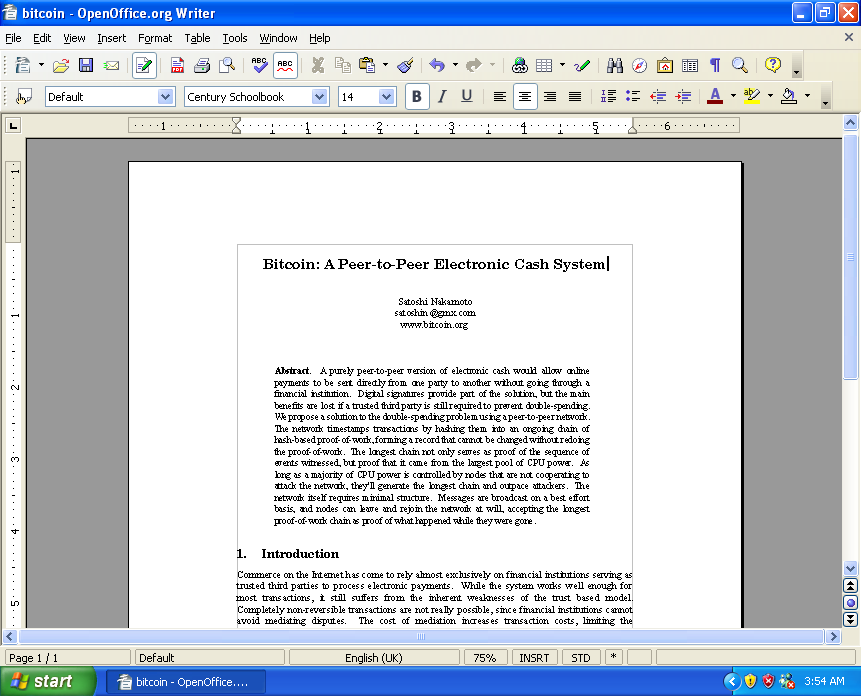Toggle Bullets list icon

633,97
